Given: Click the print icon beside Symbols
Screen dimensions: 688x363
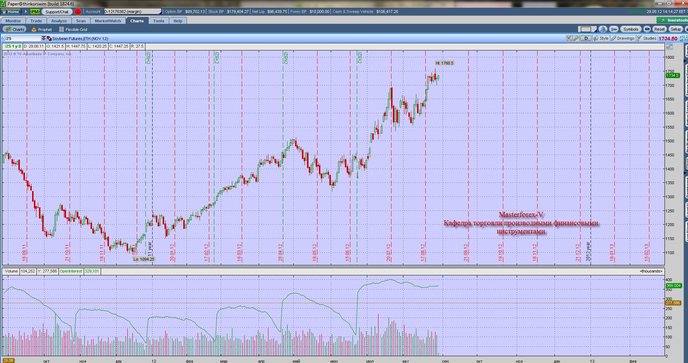Looking at the screenshot, I should click(647, 29).
